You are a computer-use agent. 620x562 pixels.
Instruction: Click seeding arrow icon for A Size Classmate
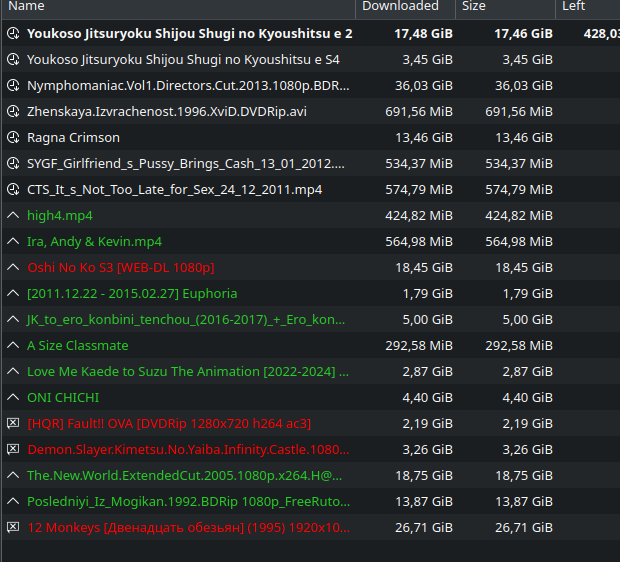click(13, 345)
